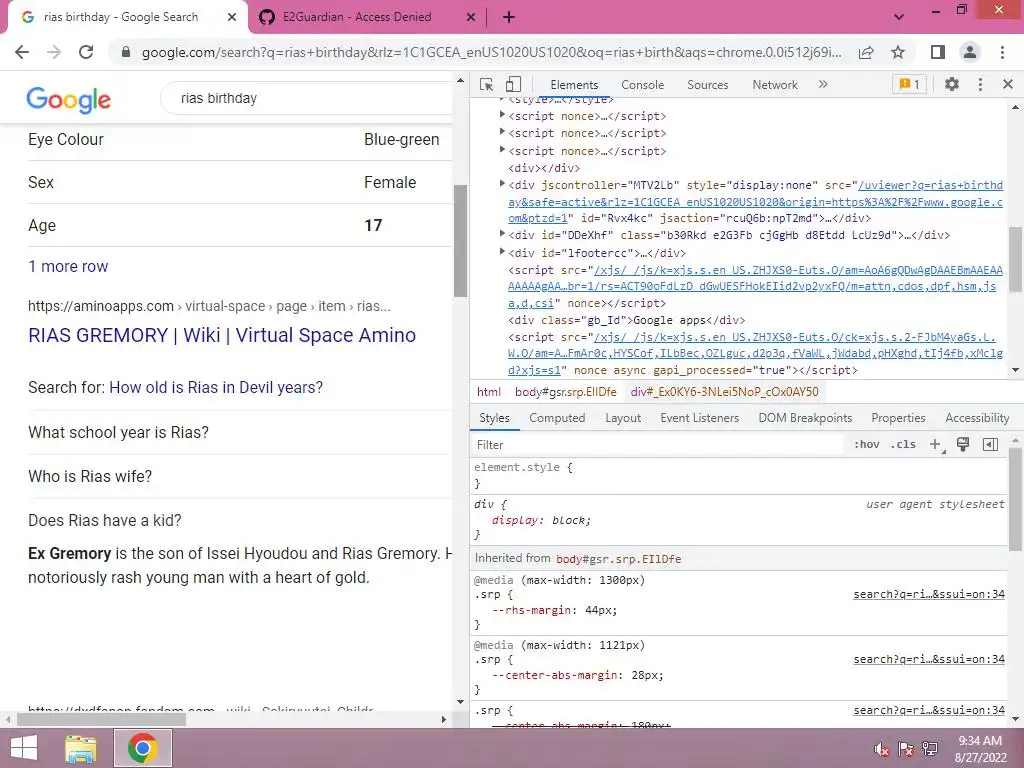Expand the div id DDeXhf node
This screenshot has width=1024, height=768.
click(x=502, y=234)
